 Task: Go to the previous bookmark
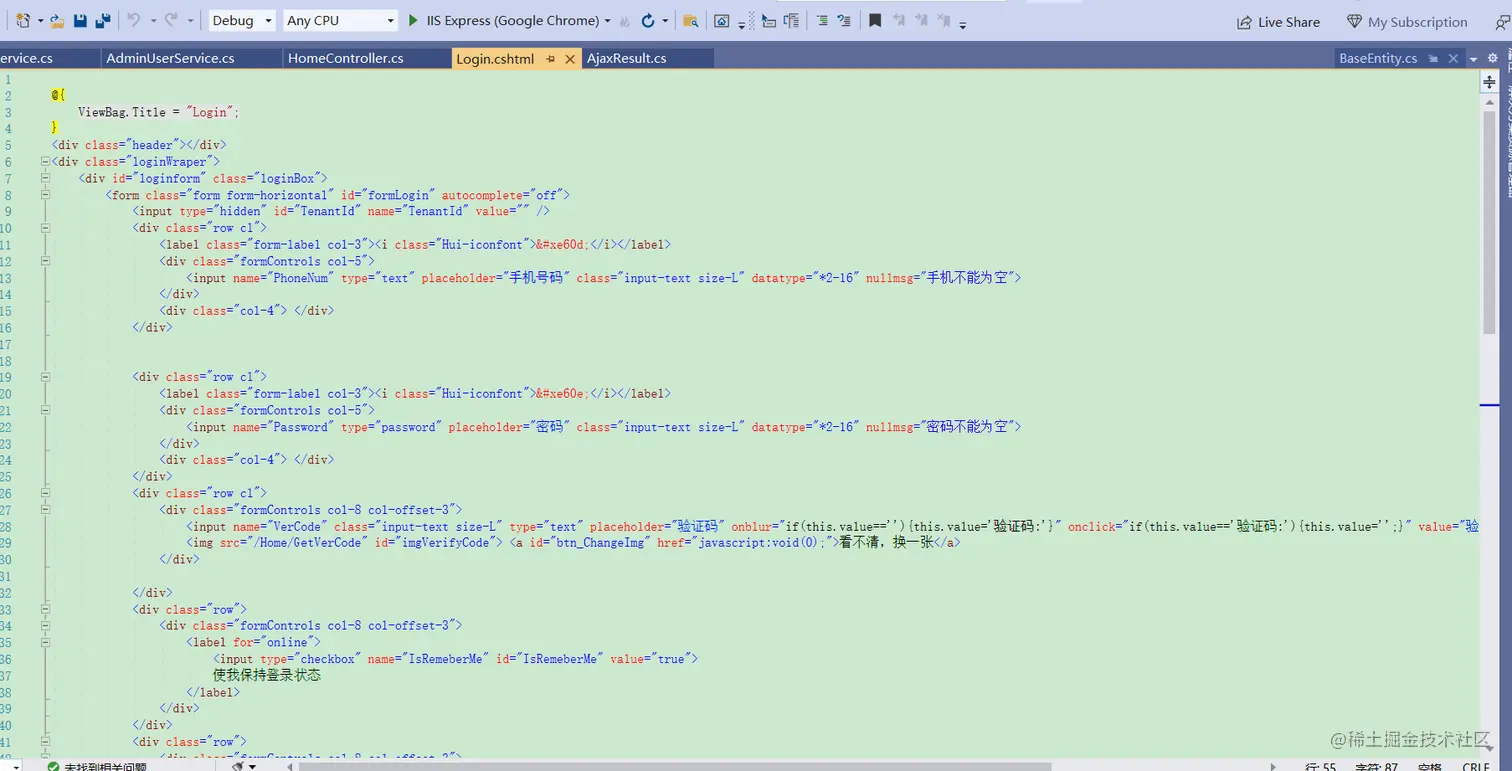tap(899, 20)
